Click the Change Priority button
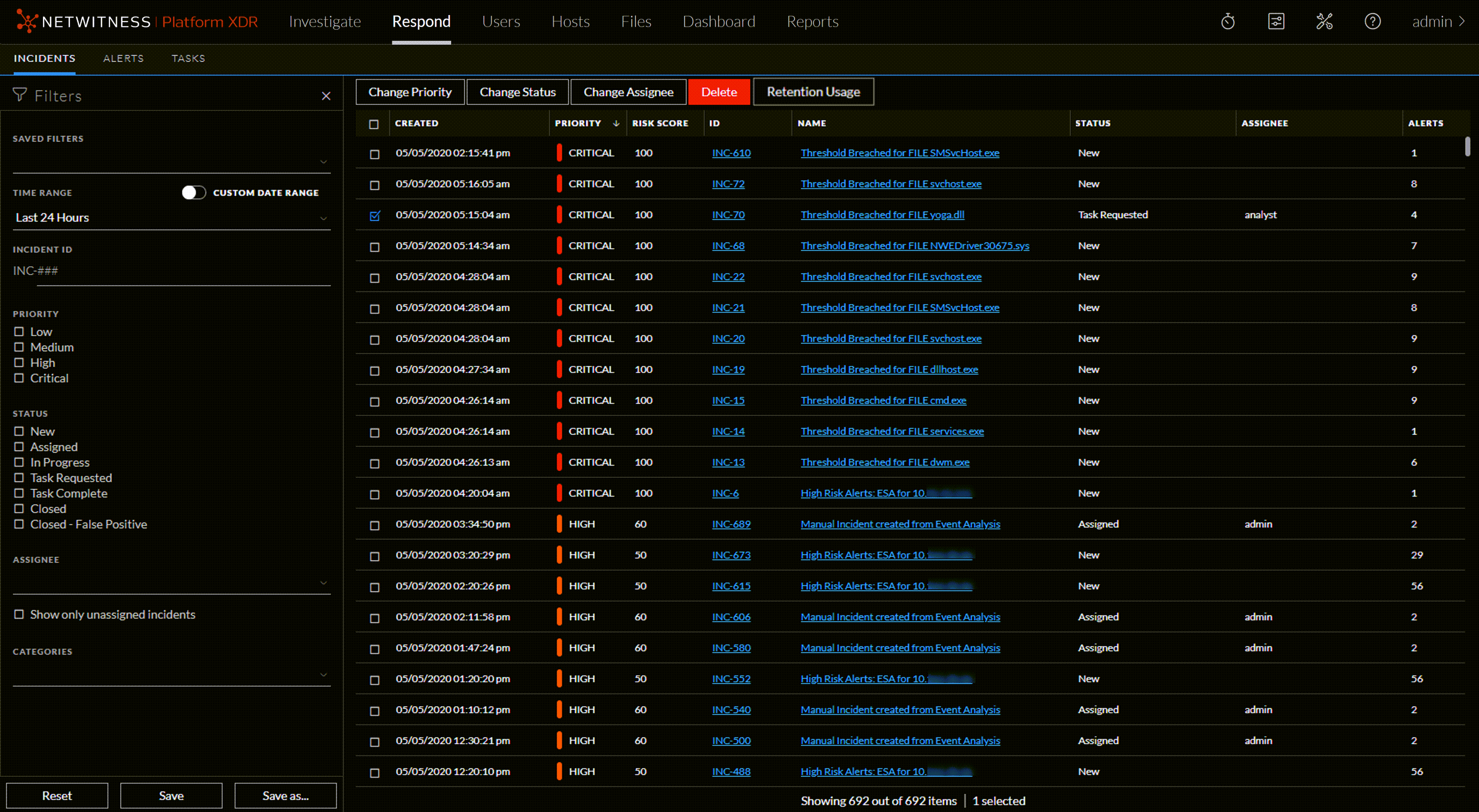The width and height of the screenshot is (1479, 812). coord(410,92)
